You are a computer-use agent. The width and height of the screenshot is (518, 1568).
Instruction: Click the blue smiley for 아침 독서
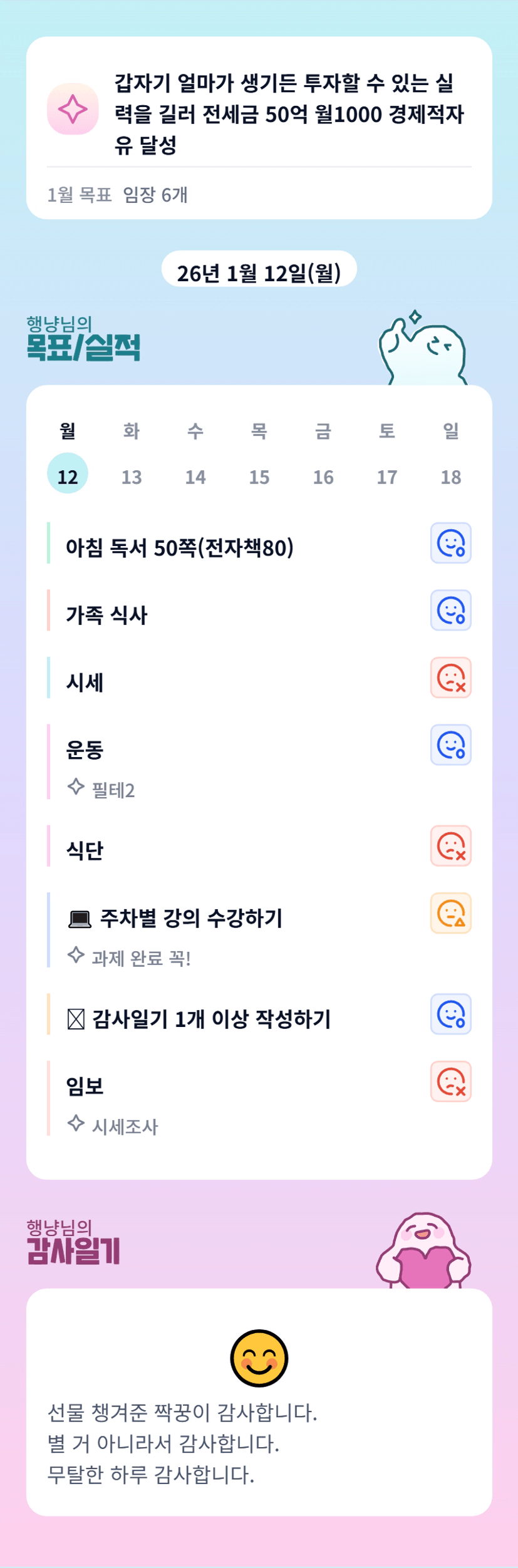(x=450, y=543)
